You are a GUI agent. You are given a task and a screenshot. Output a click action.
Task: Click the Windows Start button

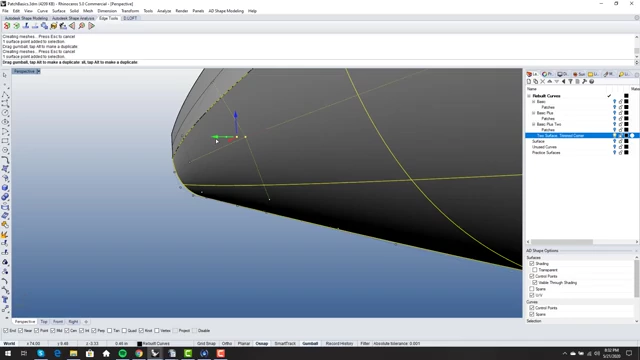[8, 353]
